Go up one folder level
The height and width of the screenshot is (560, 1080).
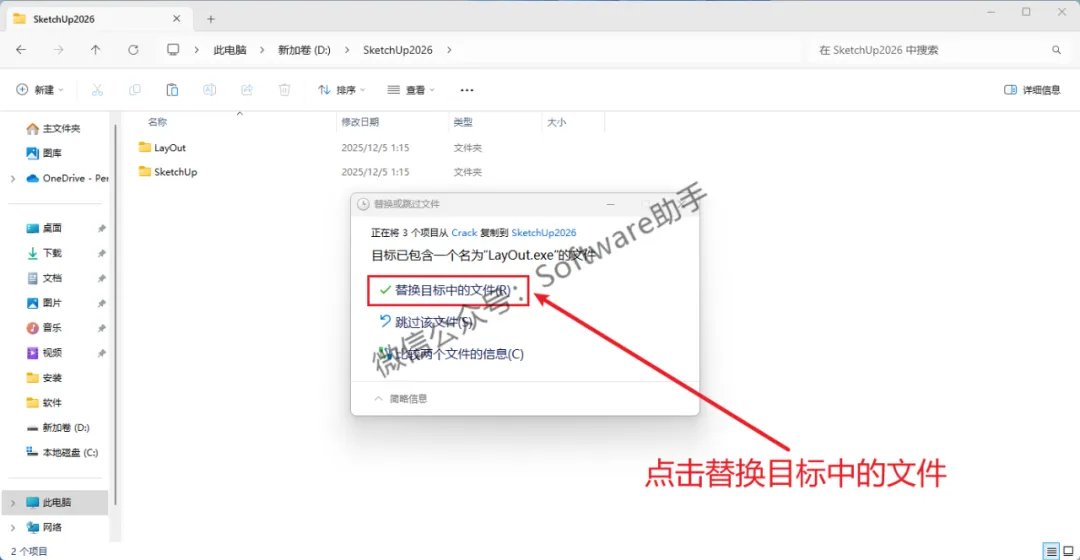coord(96,50)
